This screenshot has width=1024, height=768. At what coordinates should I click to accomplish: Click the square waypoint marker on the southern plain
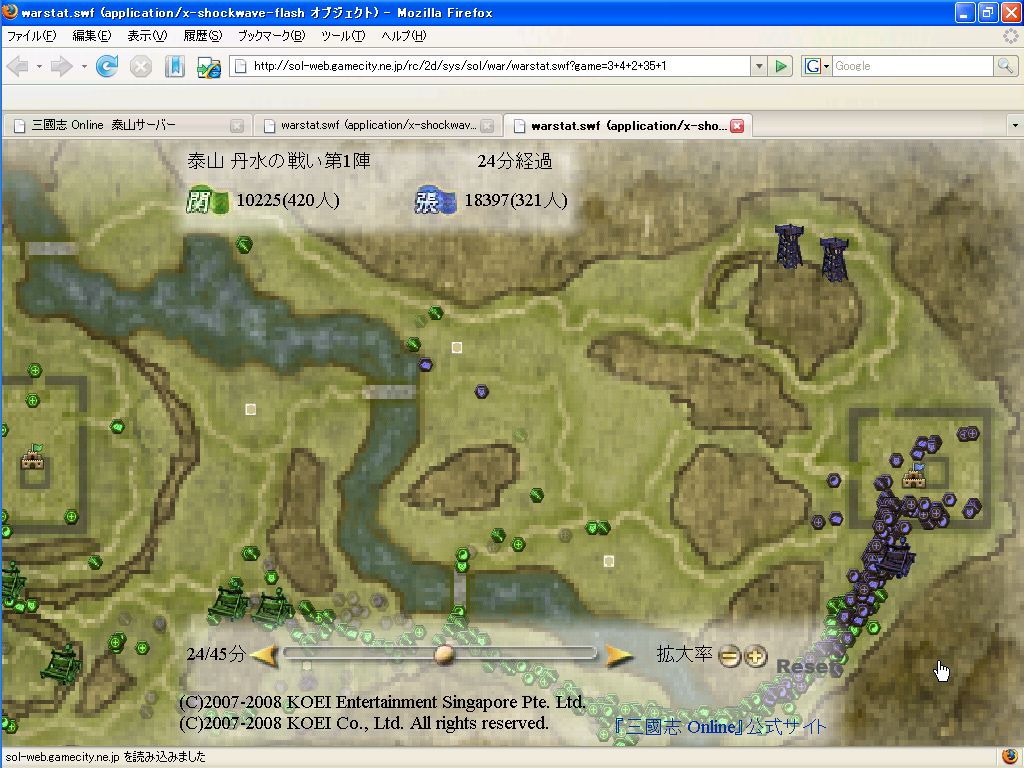click(x=609, y=562)
